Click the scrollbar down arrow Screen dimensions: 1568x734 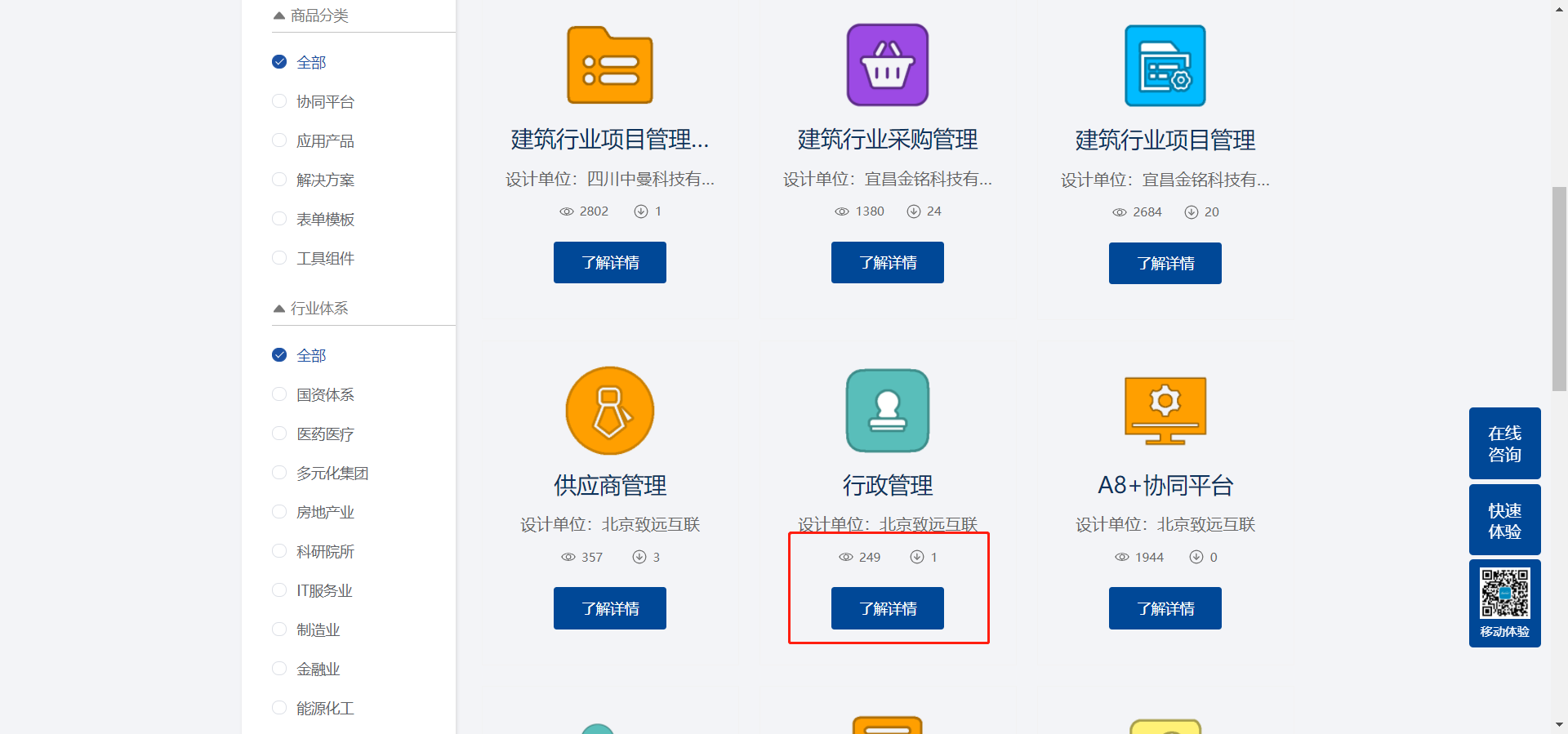[x=1559, y=724]
